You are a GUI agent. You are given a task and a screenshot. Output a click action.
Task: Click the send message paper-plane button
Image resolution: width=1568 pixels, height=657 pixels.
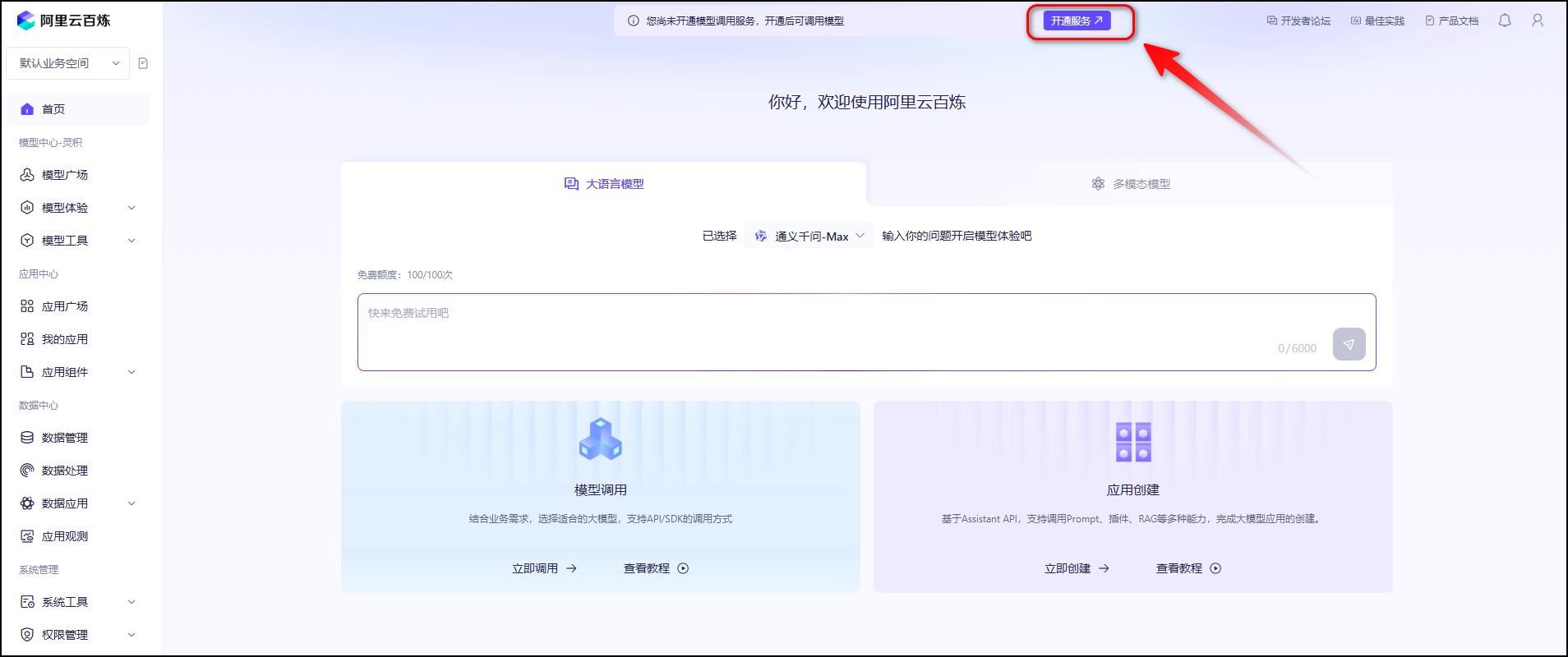pyautogui.click(x=1349, y=344)
